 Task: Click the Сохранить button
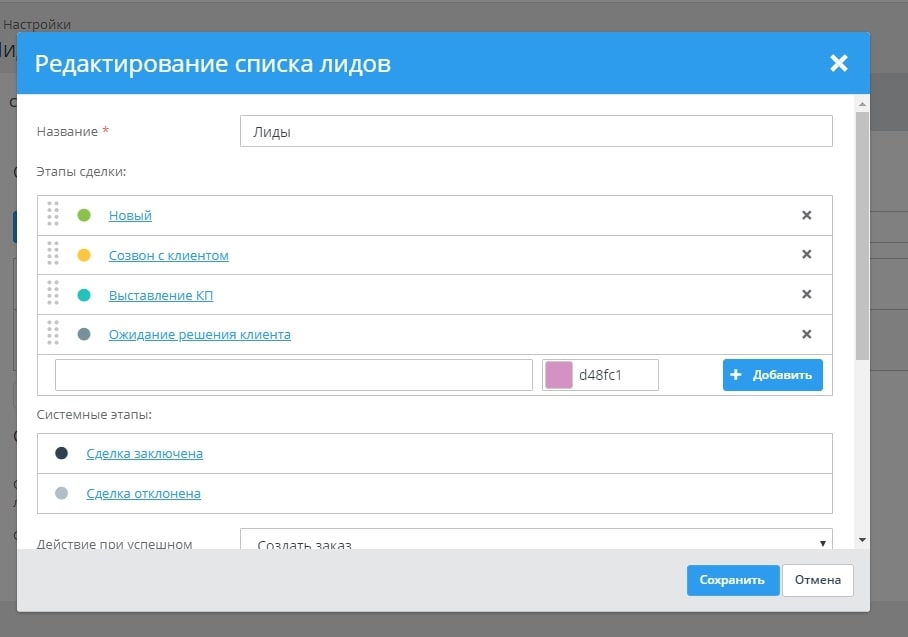[x=733, y=580]
